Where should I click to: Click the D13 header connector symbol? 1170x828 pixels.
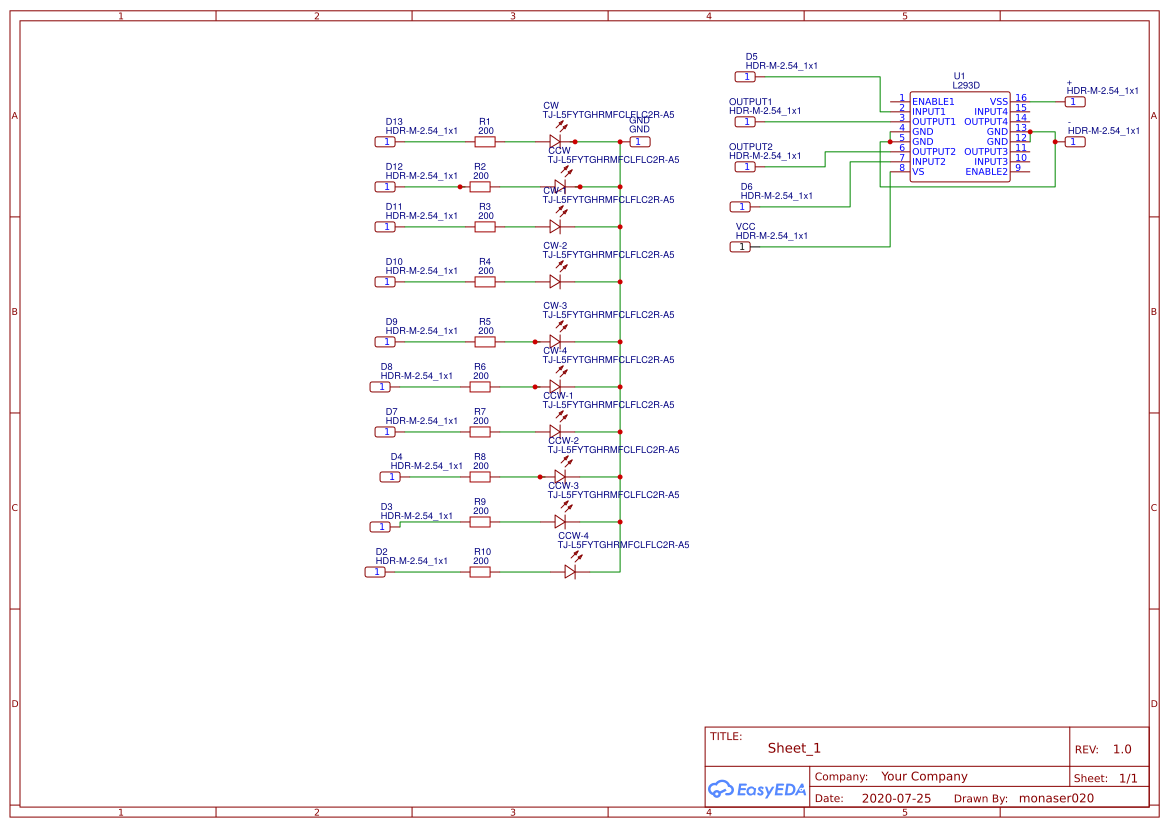[384, 141]
